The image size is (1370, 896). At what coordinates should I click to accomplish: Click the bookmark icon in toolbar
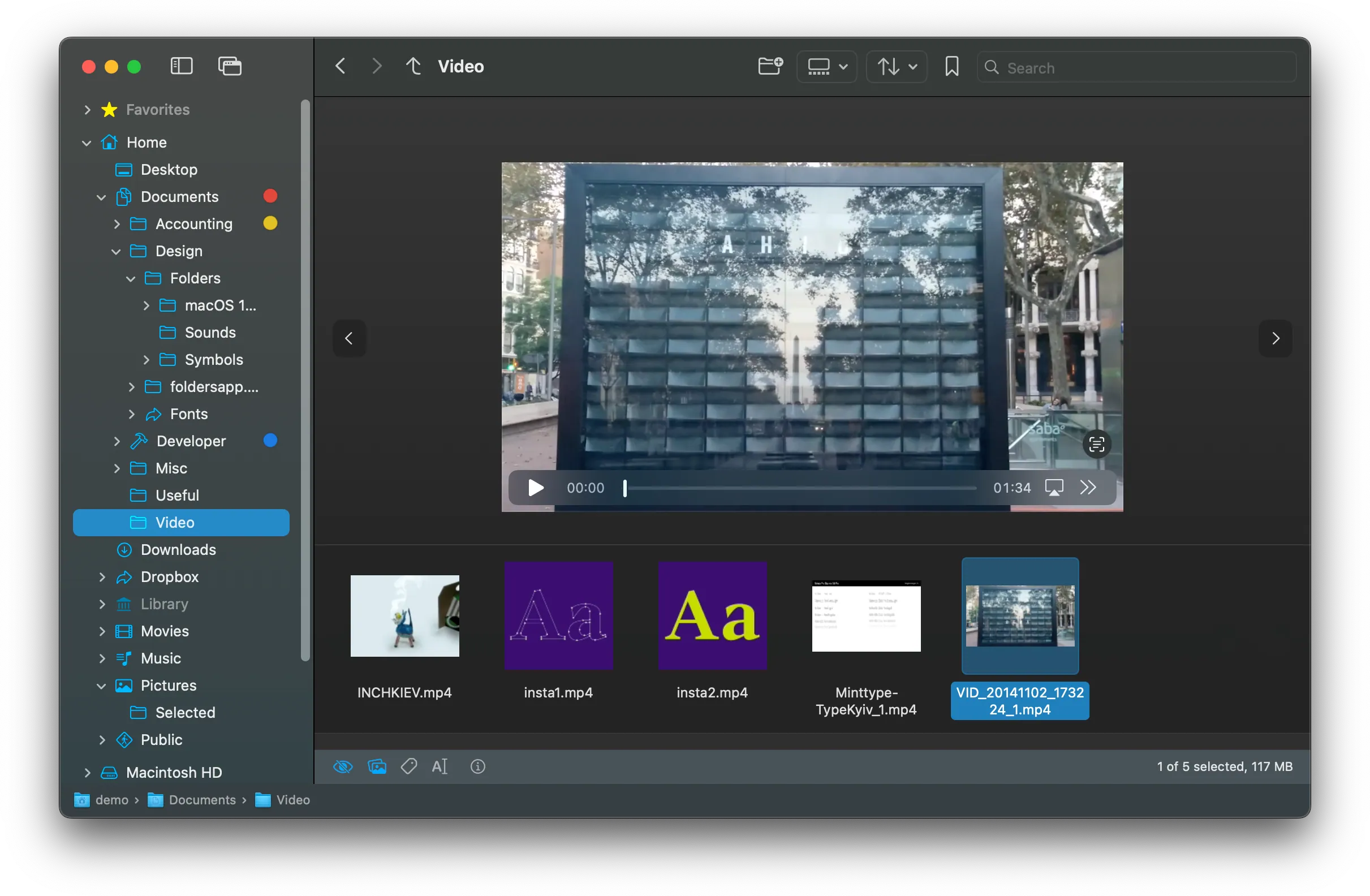tap(951, 66)
